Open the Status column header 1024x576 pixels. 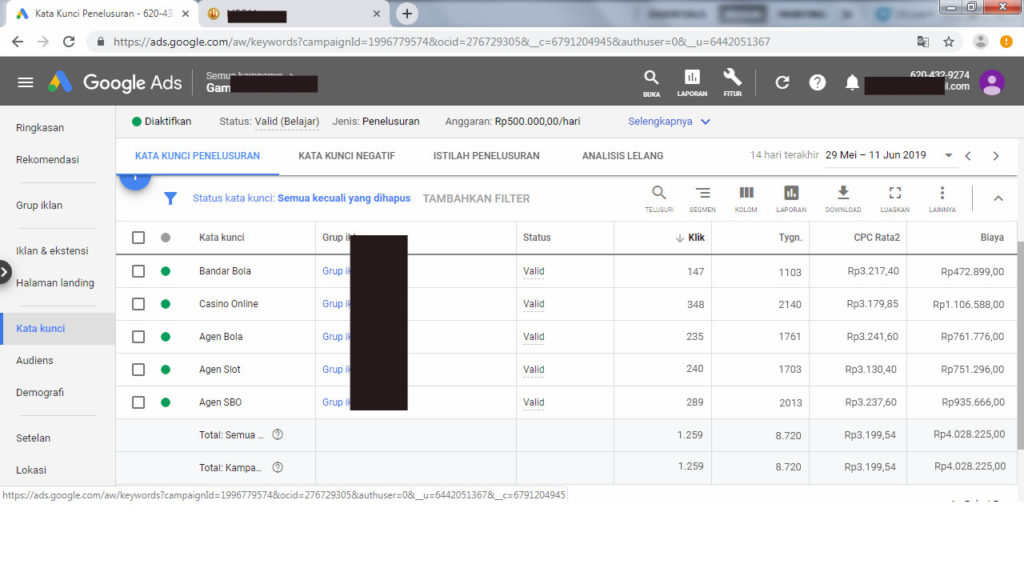click(x=537, y=238)
